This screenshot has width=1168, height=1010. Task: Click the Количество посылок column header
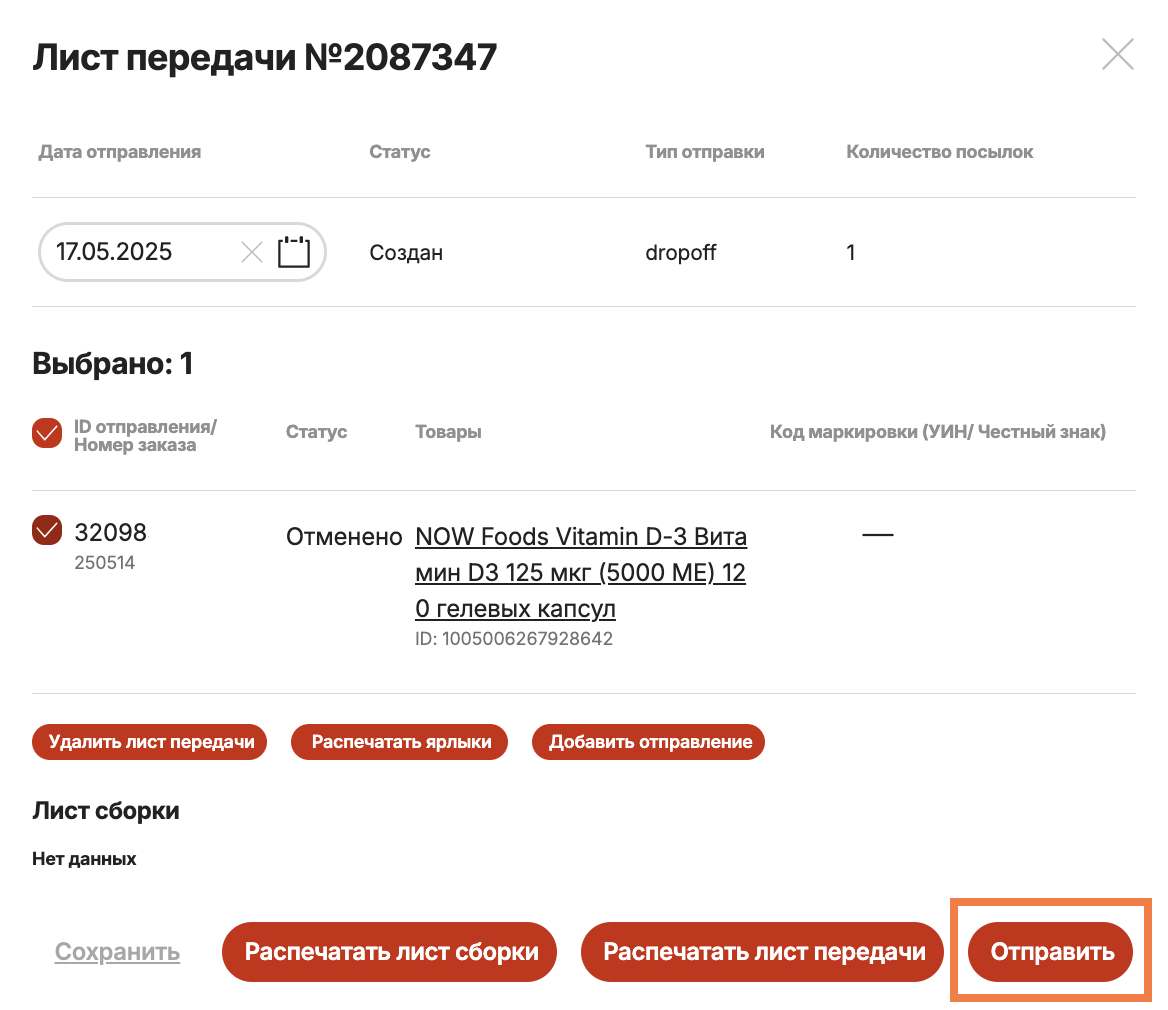pyautogui.click(x=939, y=152)
